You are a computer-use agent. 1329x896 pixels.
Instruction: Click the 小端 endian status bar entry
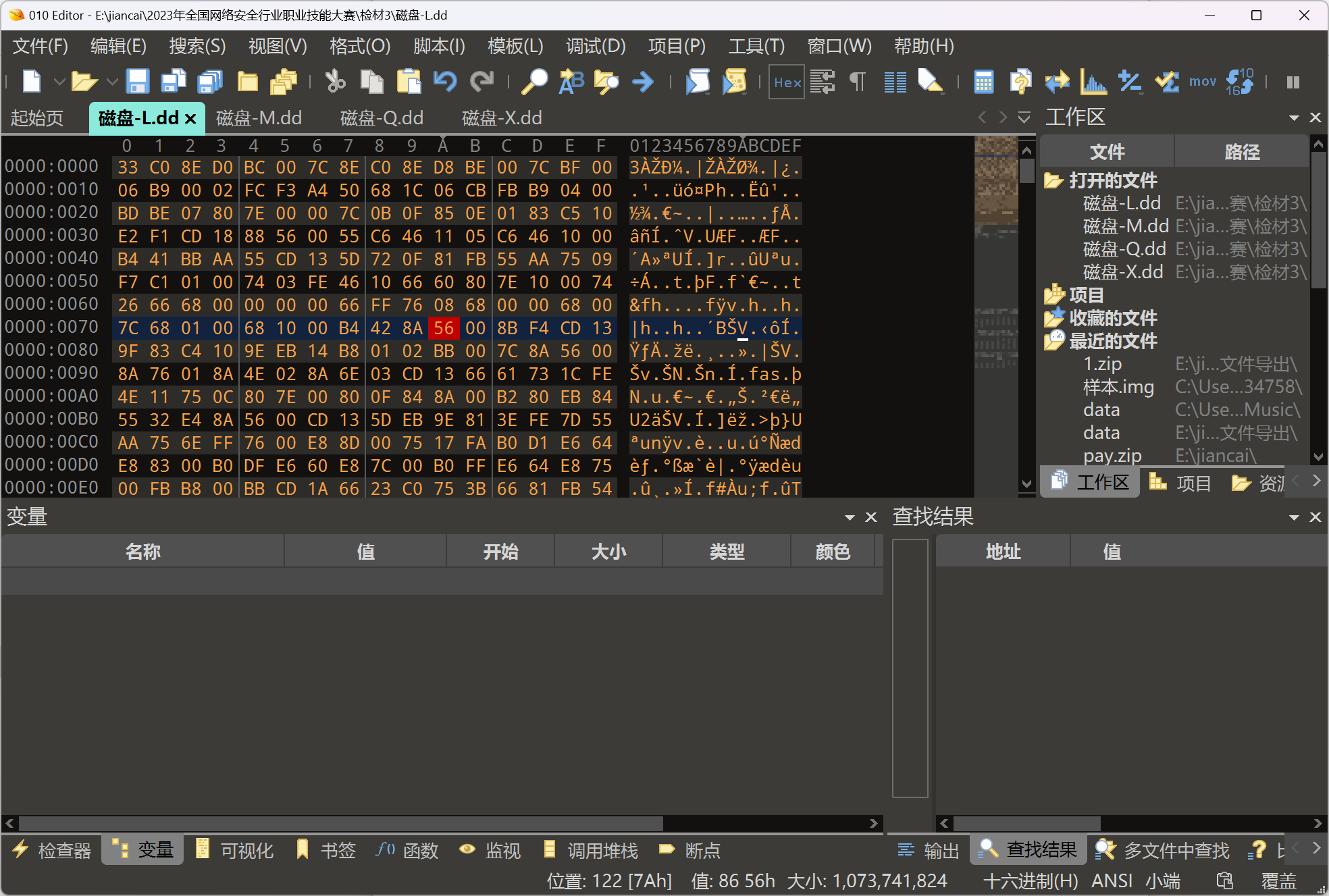coord(1163,880)
